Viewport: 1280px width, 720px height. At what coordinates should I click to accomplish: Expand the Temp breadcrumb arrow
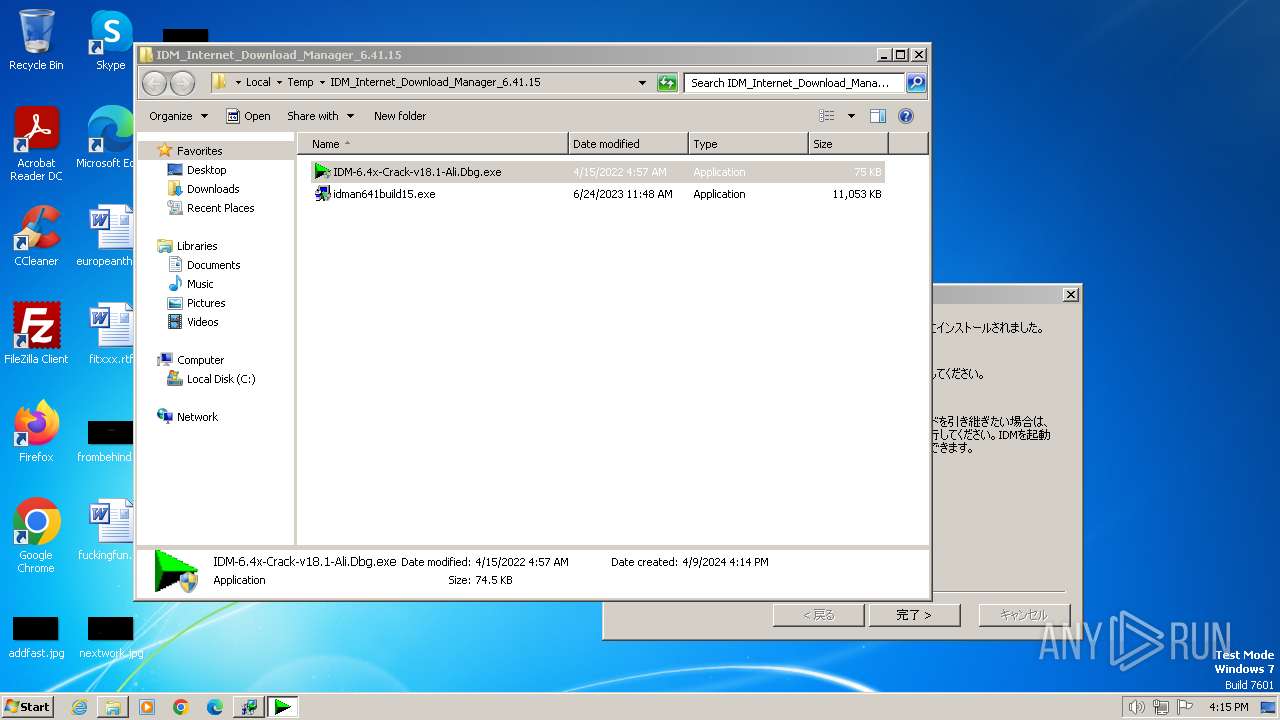(322, 83)
